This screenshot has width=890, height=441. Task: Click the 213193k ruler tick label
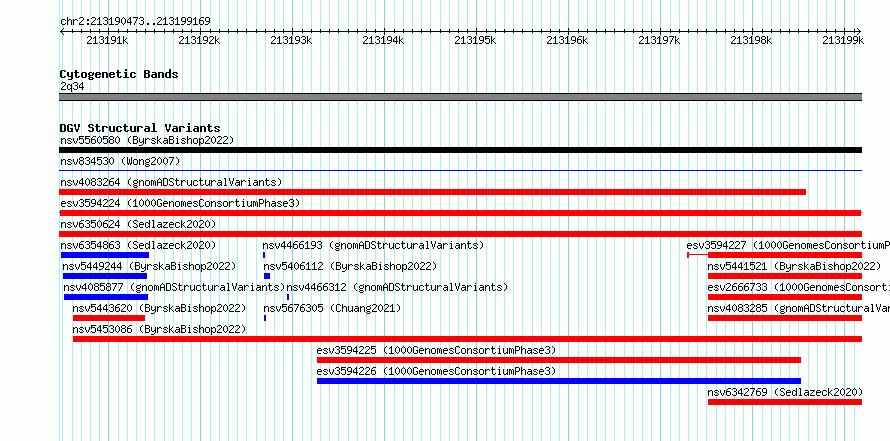click(x=291, y=40)
